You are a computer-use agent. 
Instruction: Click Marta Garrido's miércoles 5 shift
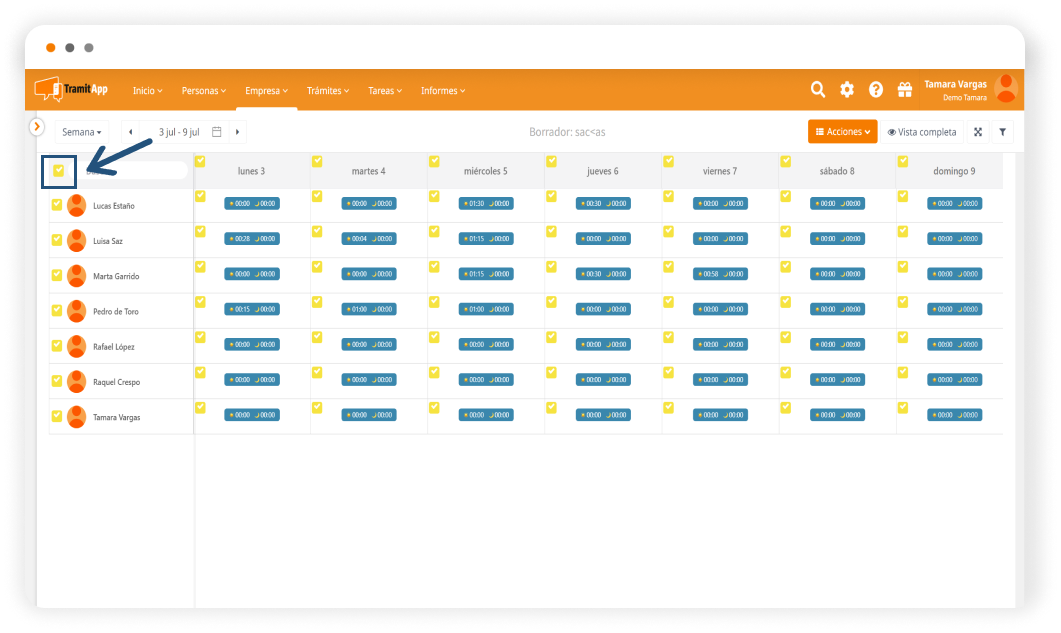coord(486,274)
